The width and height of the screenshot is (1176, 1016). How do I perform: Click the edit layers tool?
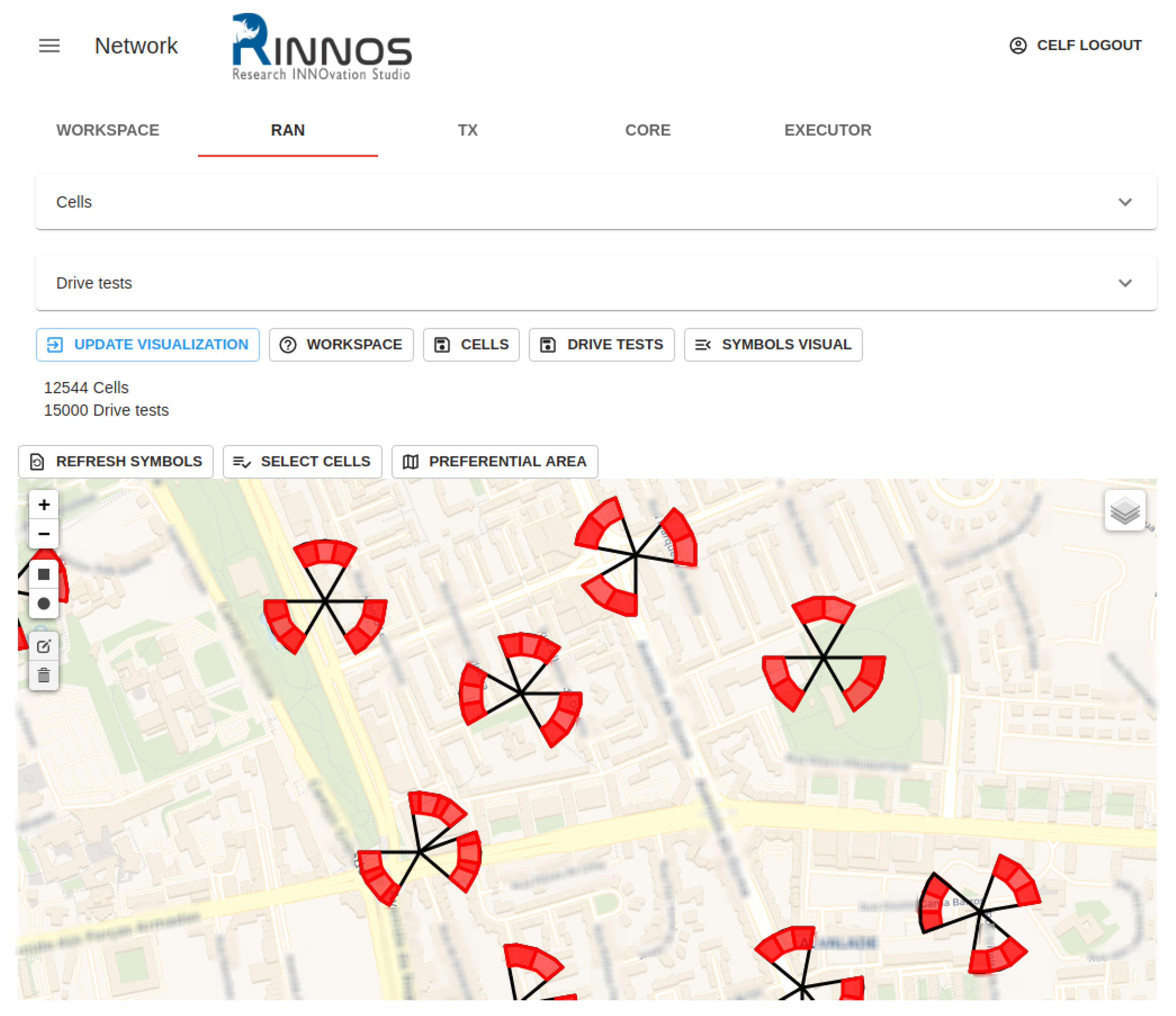tap(44, 646)
